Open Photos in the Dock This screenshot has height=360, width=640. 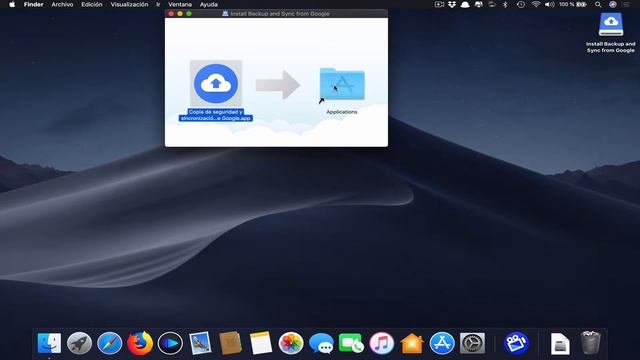[x=291, y=343]
